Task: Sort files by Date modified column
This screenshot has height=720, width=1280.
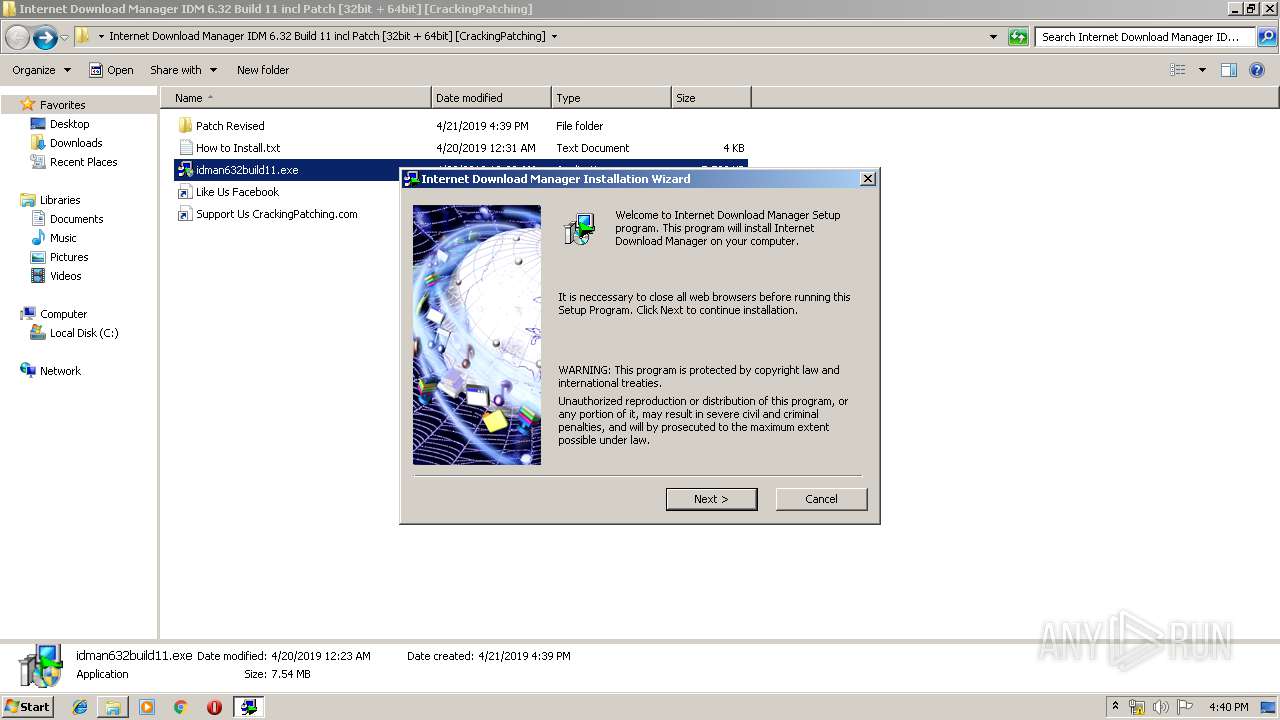Action: [491, 98]
